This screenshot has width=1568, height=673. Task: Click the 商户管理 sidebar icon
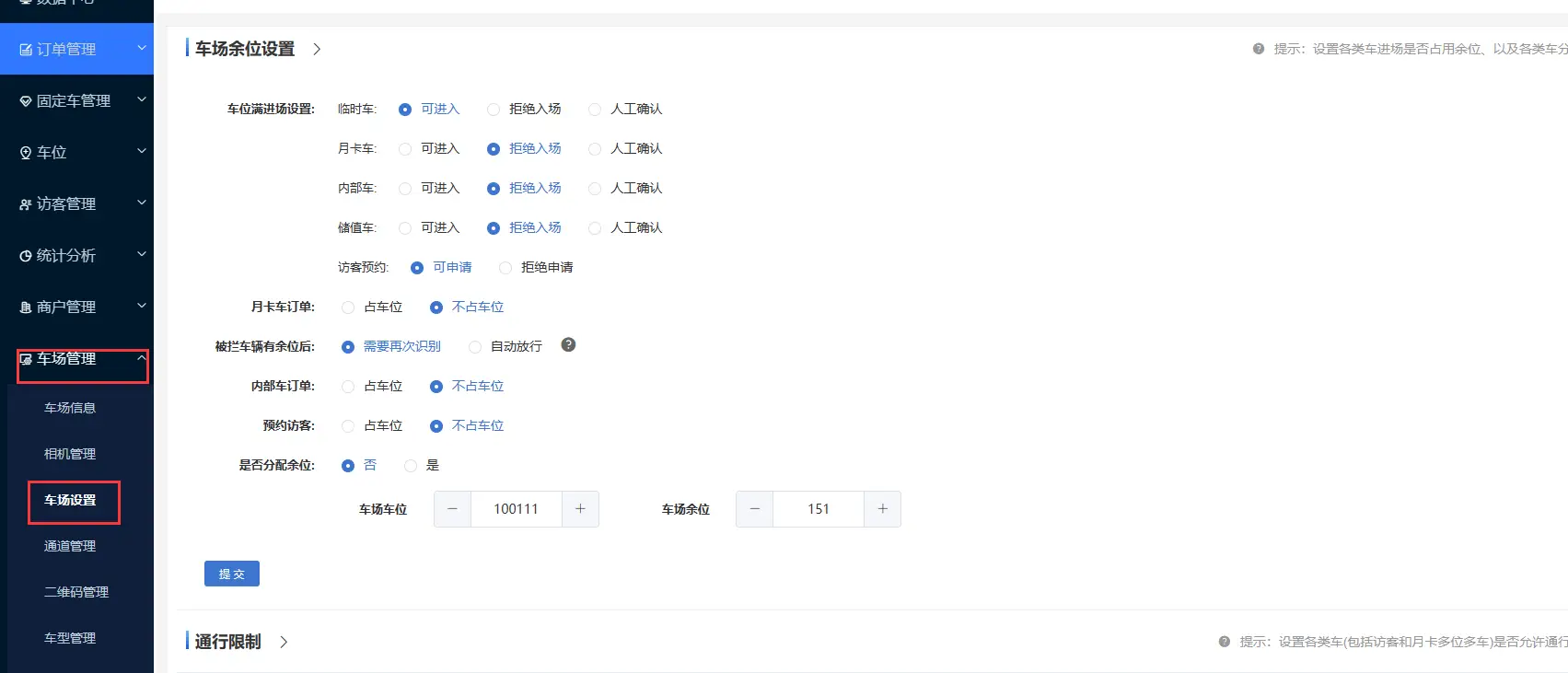26,307
